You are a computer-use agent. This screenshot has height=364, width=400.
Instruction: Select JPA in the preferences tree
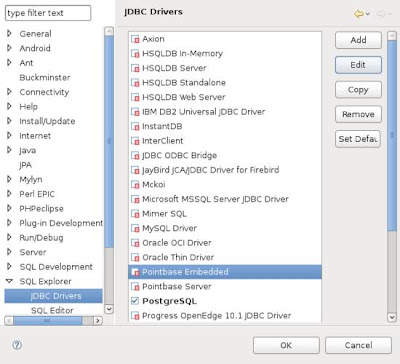coord(25,165)
